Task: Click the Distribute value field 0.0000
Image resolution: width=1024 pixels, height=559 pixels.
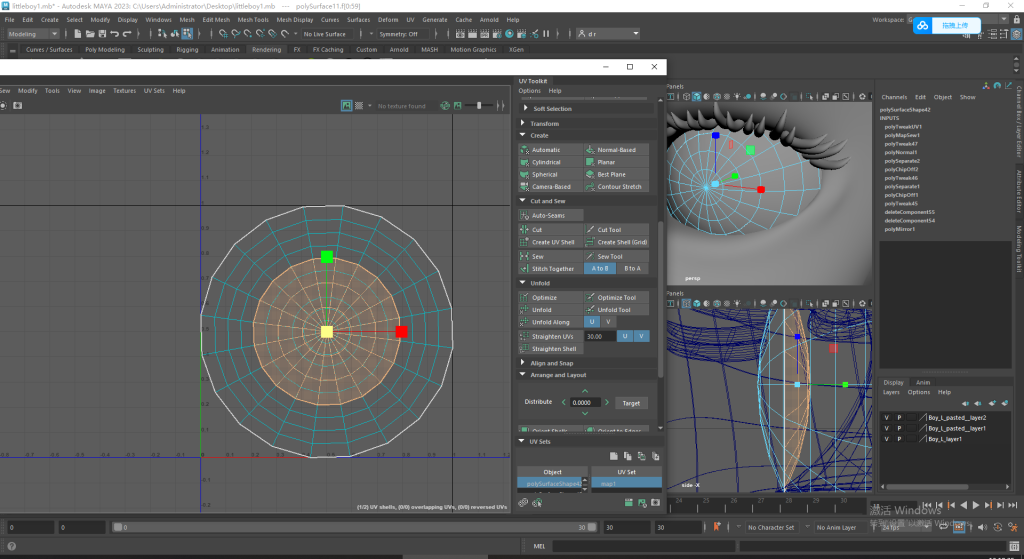Action: click(585, 403)
